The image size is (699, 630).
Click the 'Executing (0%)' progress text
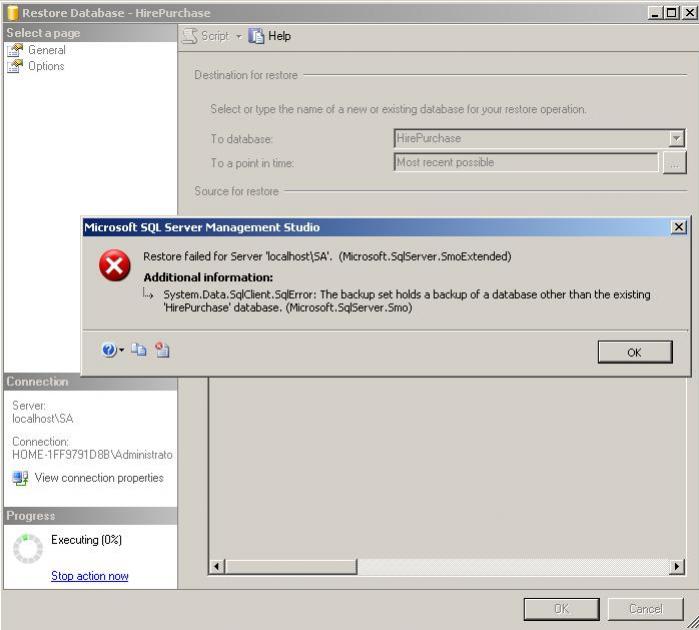86,540
